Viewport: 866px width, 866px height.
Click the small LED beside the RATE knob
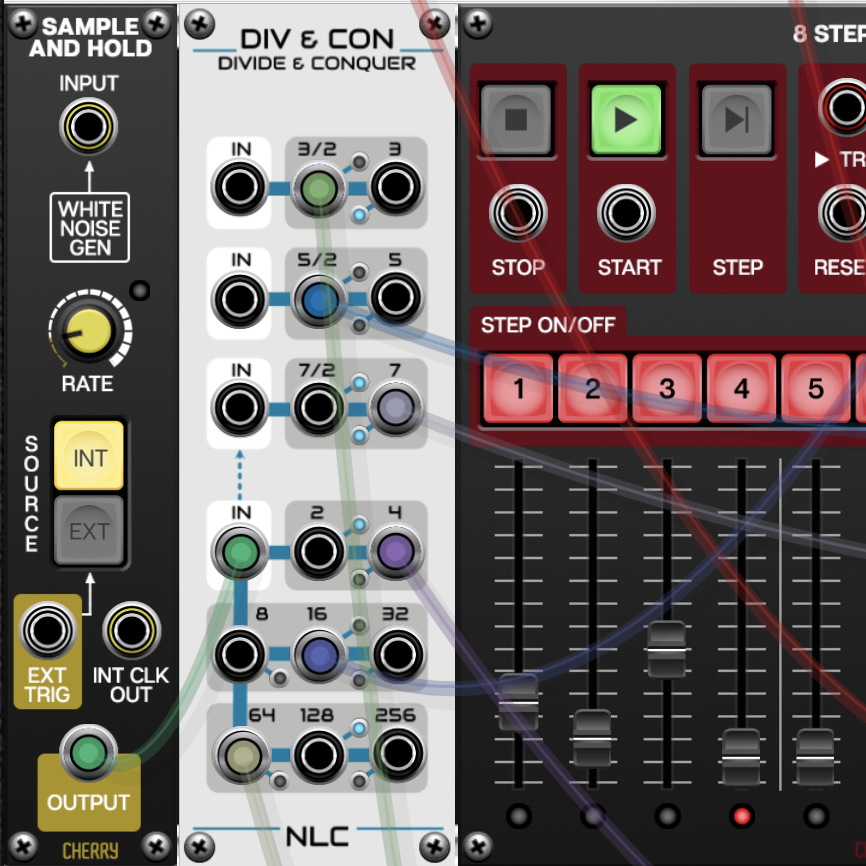pos(139,290)
